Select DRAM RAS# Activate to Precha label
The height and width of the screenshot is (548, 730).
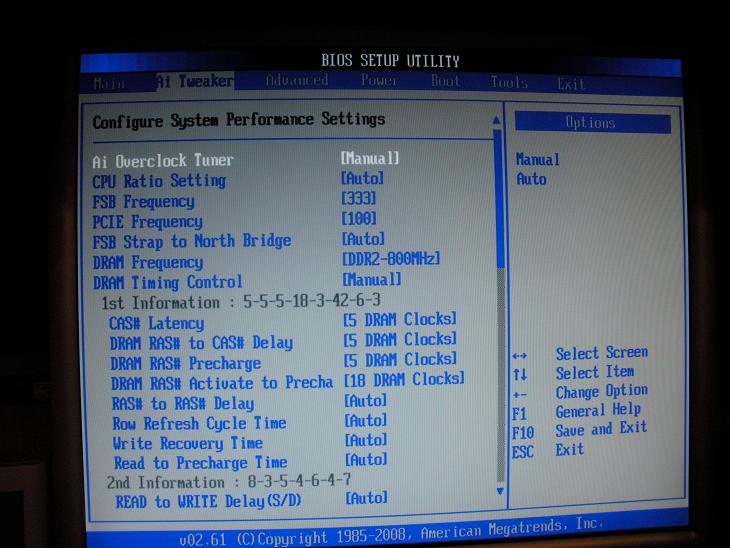[x=222, y=383]
